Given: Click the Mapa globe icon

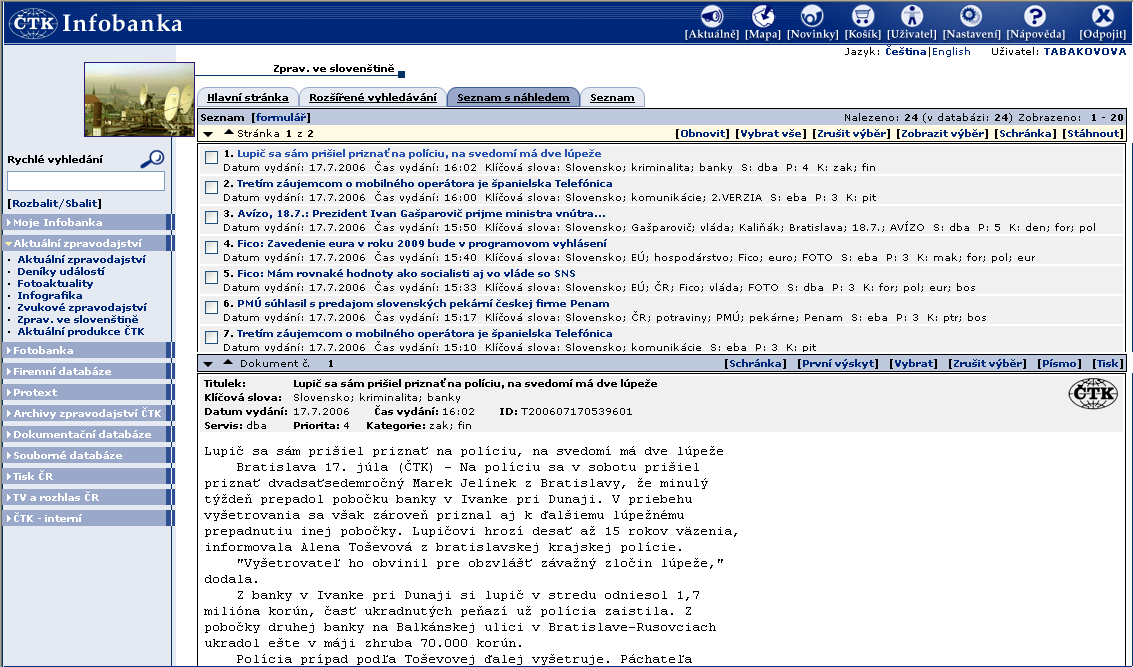Looking at the screenshot, I should [763, 17].
